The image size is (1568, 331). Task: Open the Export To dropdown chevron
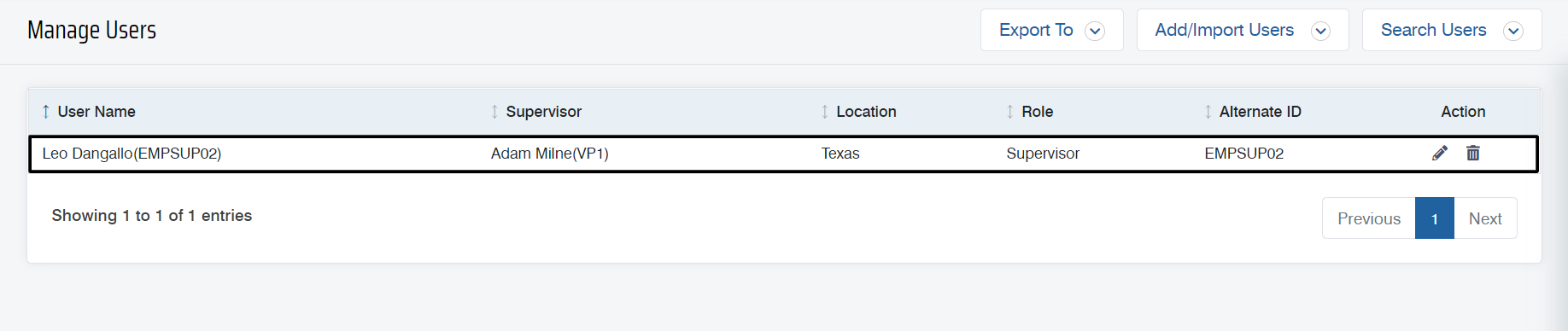coord(1095,32)
